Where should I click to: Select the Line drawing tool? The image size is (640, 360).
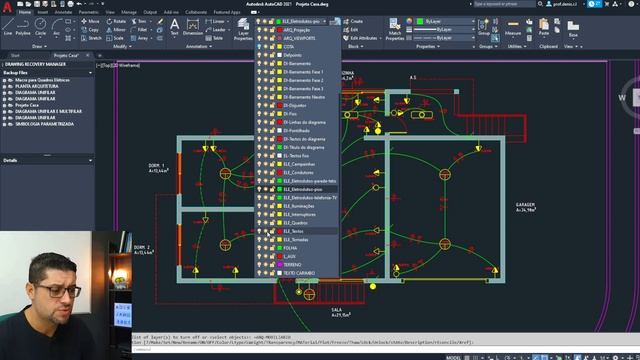point(8,27)
